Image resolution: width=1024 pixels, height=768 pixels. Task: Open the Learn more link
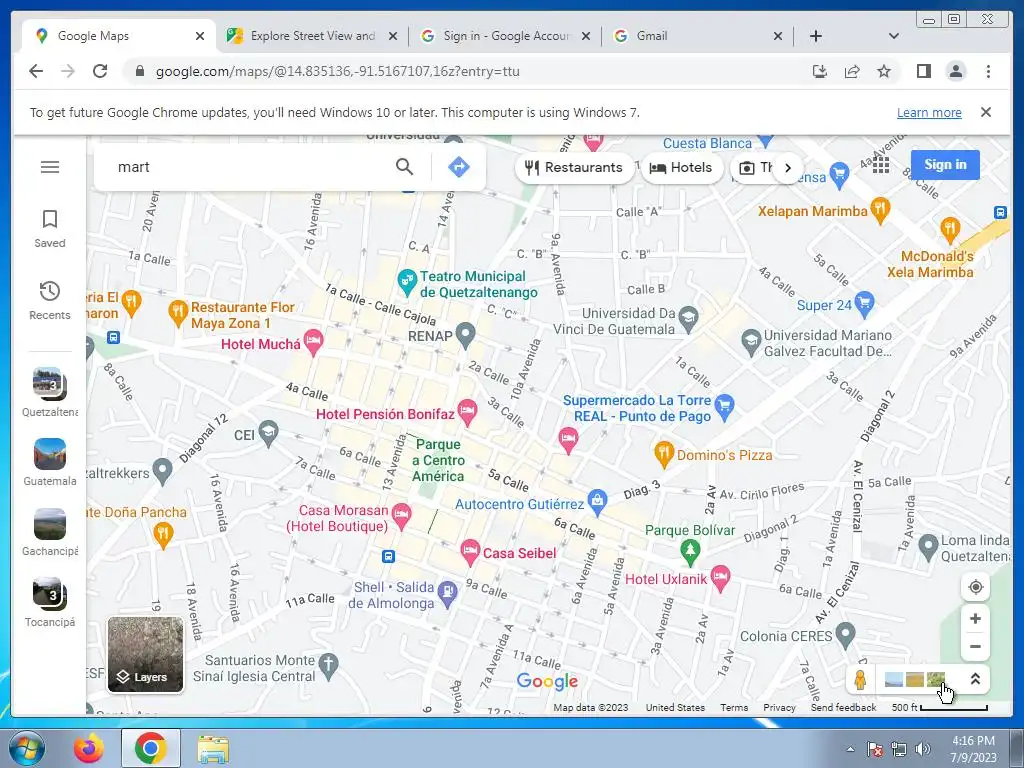tap(929, 112)
